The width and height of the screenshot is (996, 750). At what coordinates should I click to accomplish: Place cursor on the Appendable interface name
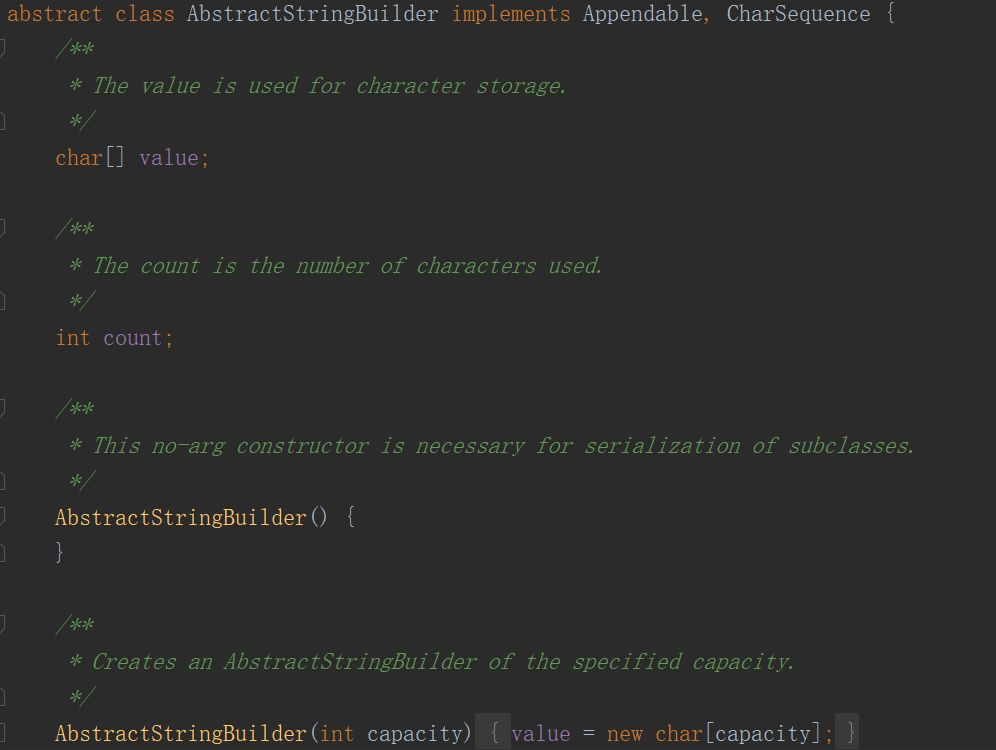point(642,14)
